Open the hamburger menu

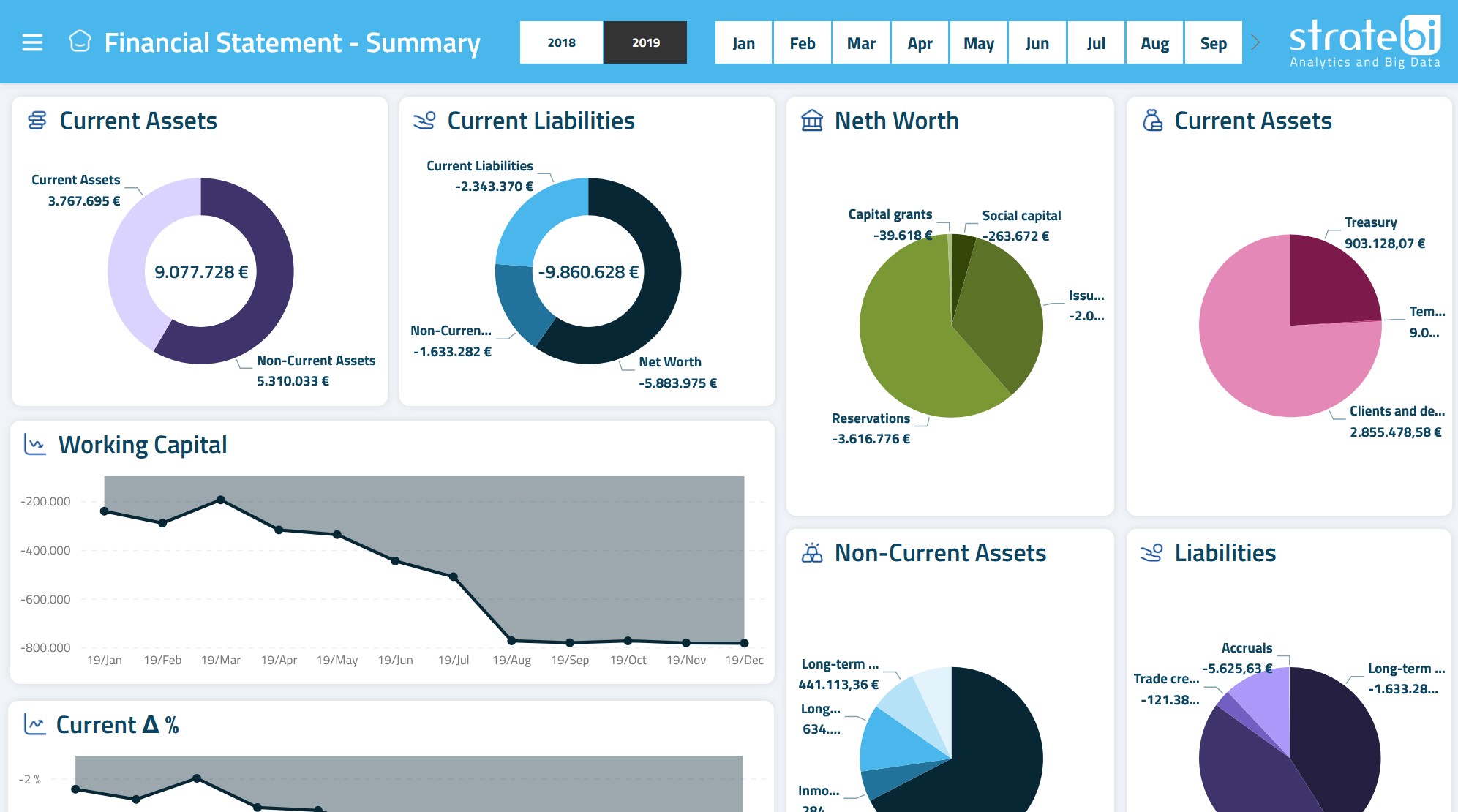[32, 42]
